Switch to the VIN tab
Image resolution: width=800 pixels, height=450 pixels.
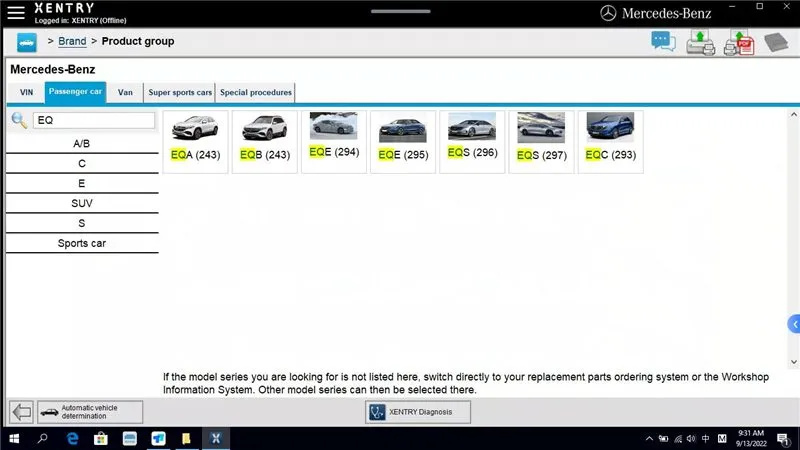point(27,92)
